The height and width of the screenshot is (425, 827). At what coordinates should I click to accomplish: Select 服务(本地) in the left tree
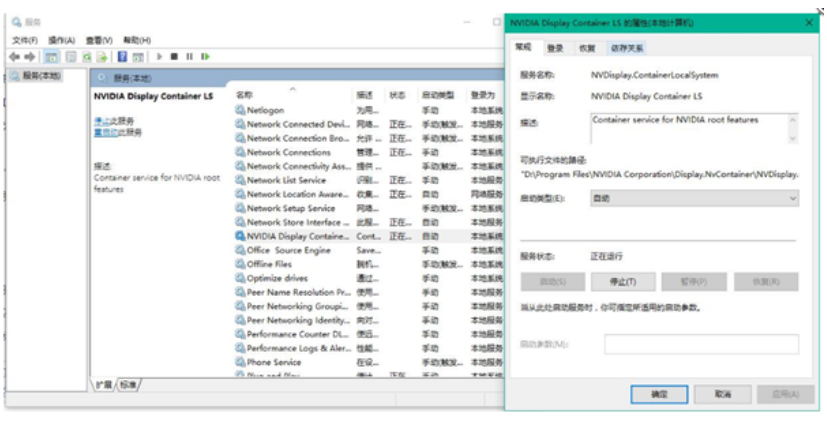[x=41, y=76]
